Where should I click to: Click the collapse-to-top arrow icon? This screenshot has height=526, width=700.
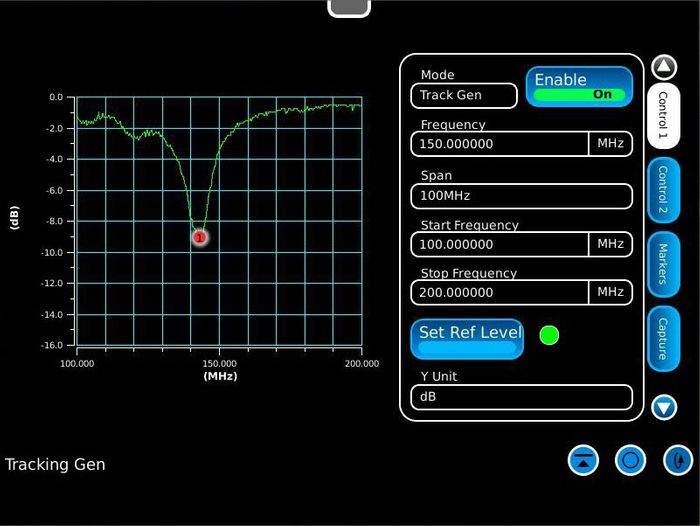pyautogui.click(x=583, y=460)
